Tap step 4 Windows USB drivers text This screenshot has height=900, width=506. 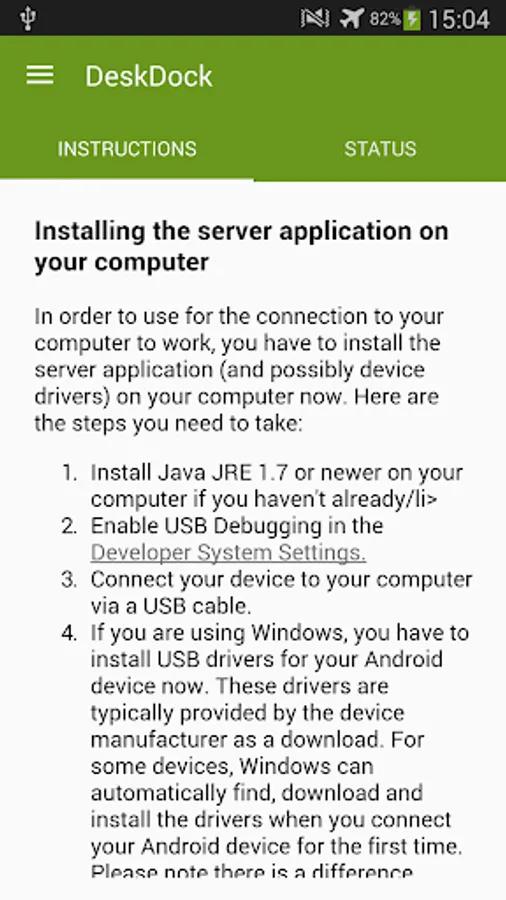pos(280,752)
